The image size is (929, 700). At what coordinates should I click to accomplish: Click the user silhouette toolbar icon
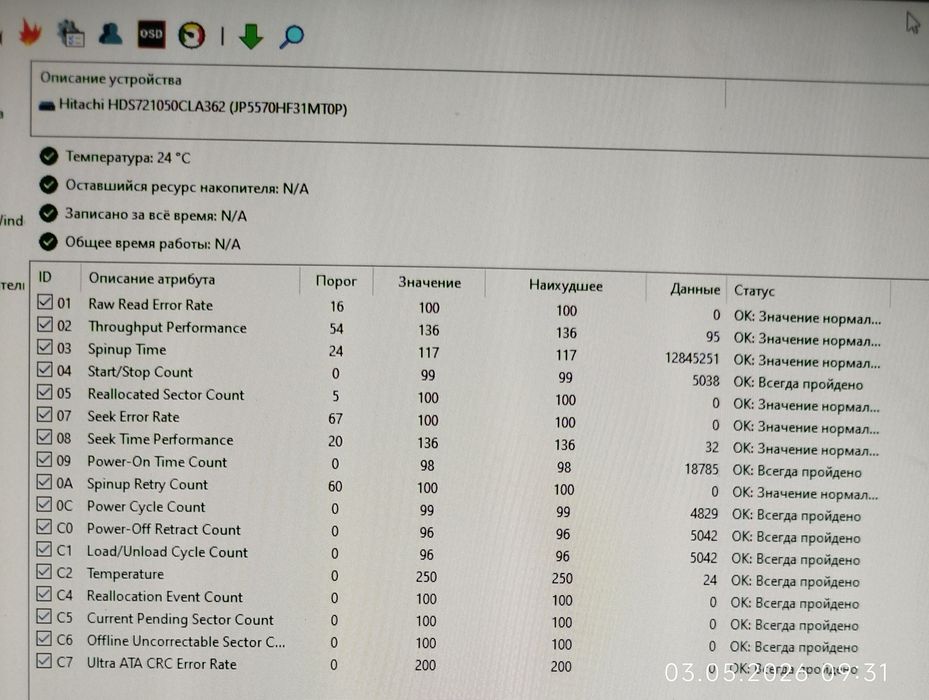click(x=110, y=33)
